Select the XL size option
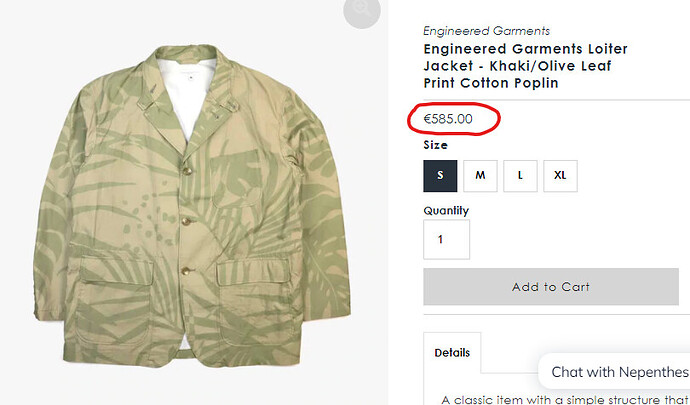This screenshot has height=405, width=690. (x=560, y=175)
